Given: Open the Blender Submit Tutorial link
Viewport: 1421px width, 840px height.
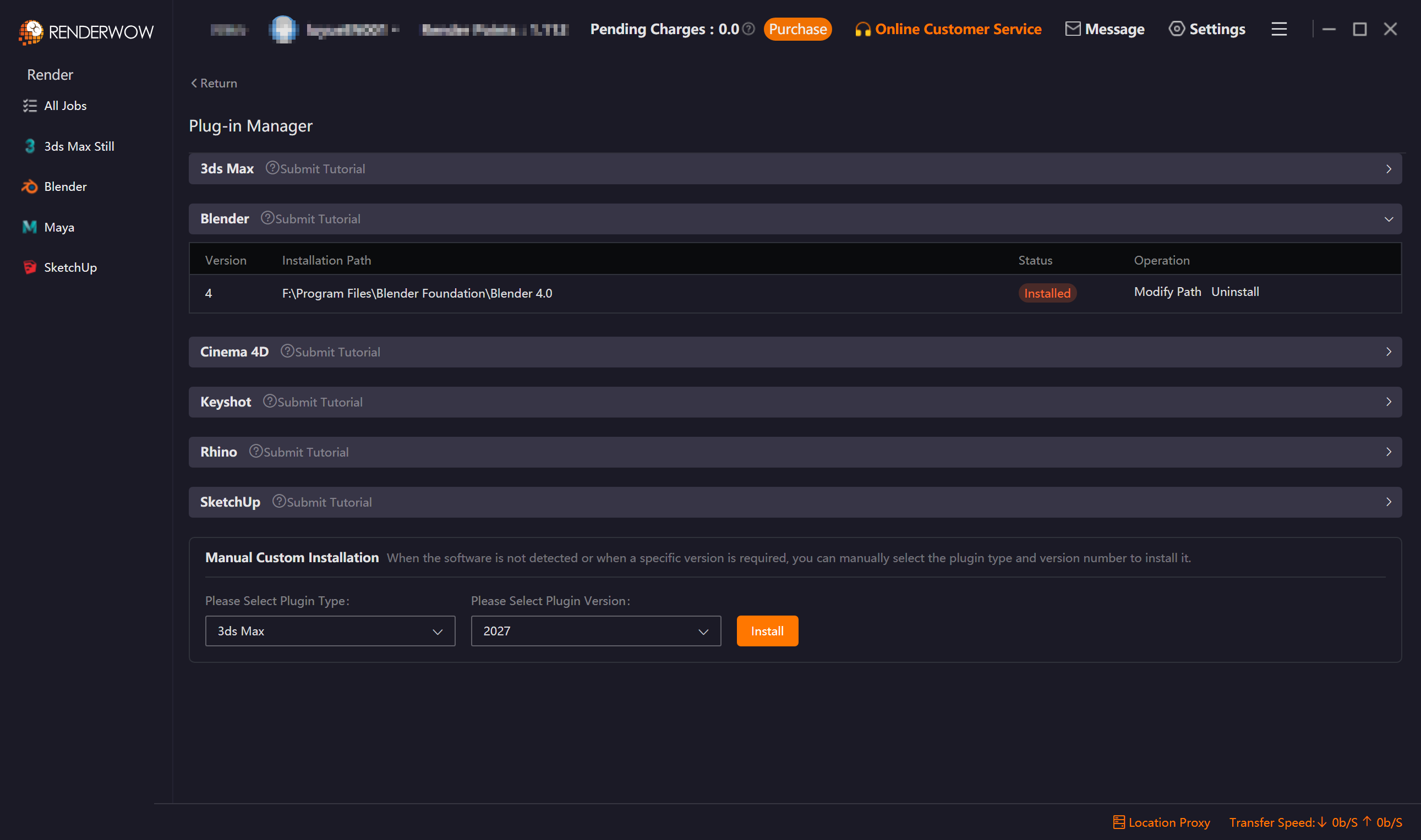Looking at the screenshot, I should (x=318, y=218).
